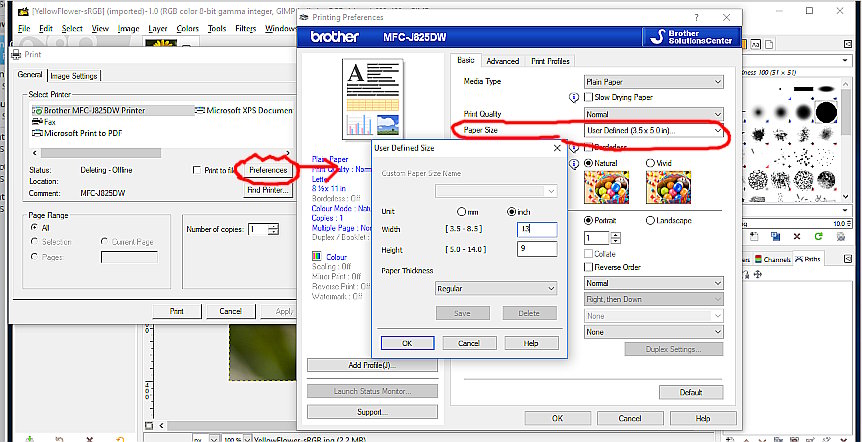Open Print Quality dropdown

pyautogui.click(x=654, y=114)
